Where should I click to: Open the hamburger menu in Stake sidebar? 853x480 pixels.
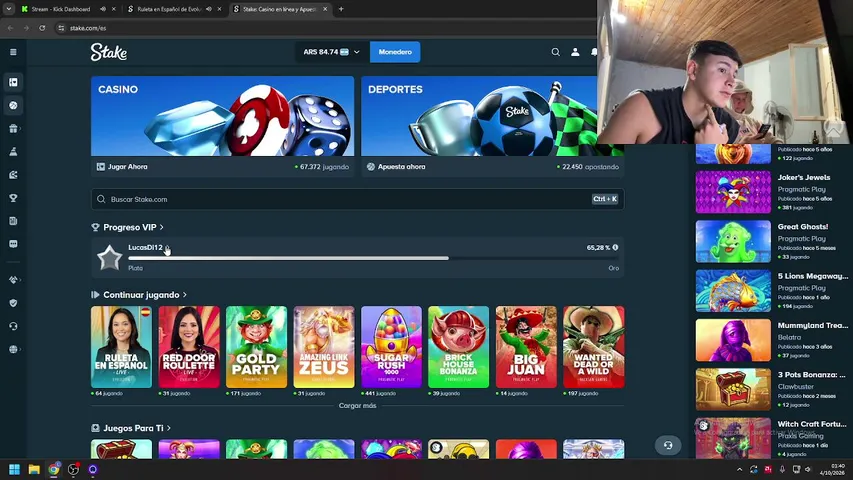click(x=13, y=52)
